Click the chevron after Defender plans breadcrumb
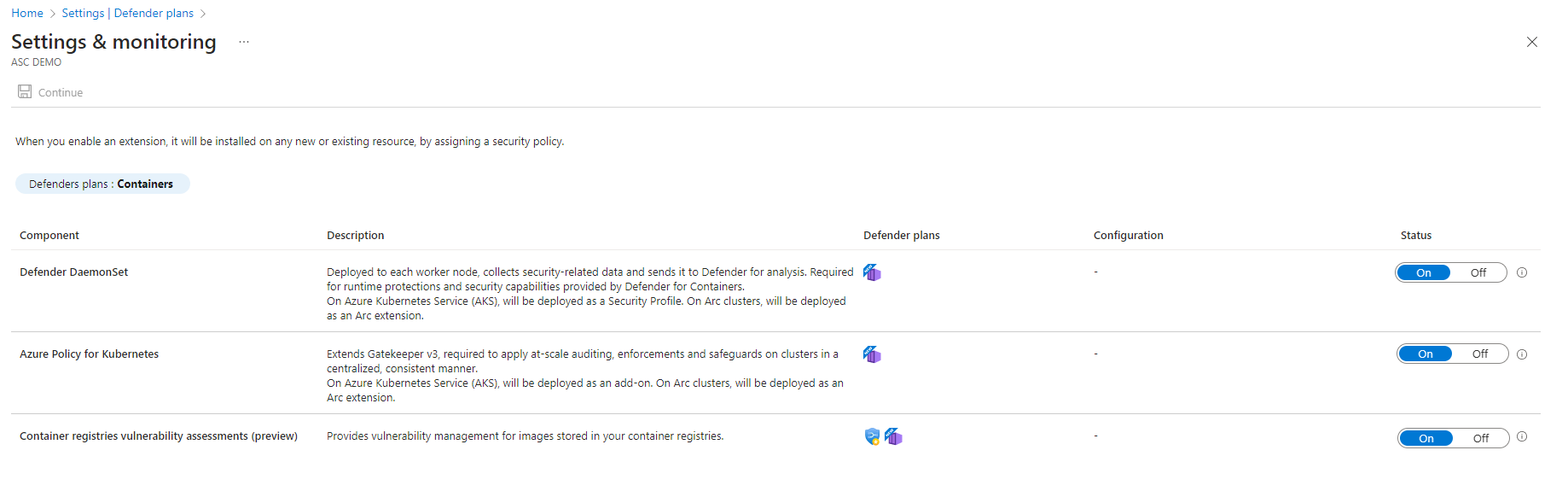The image size is (1568, 497). tap(203, 14)
